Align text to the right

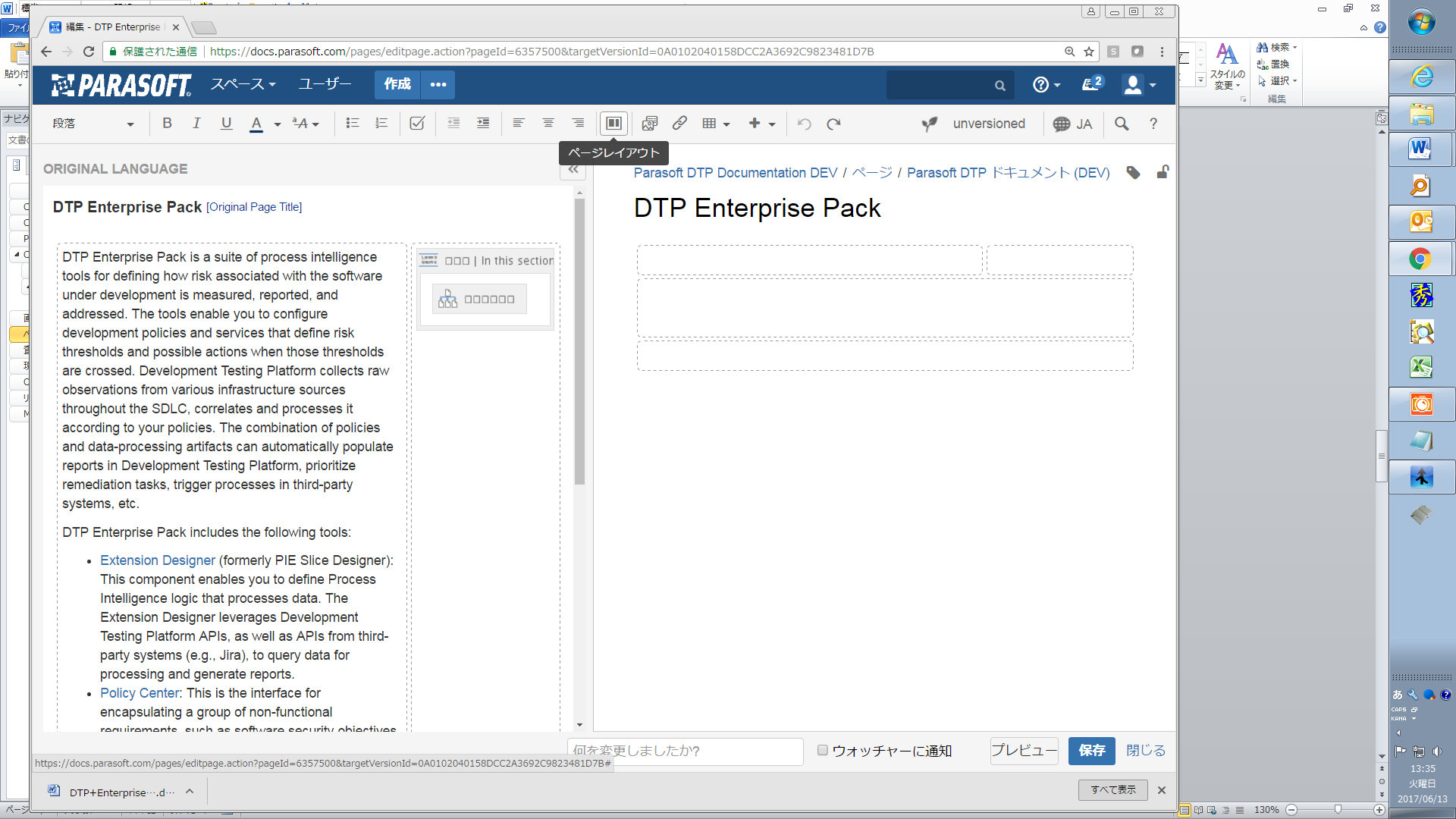(x=578, y=124)
